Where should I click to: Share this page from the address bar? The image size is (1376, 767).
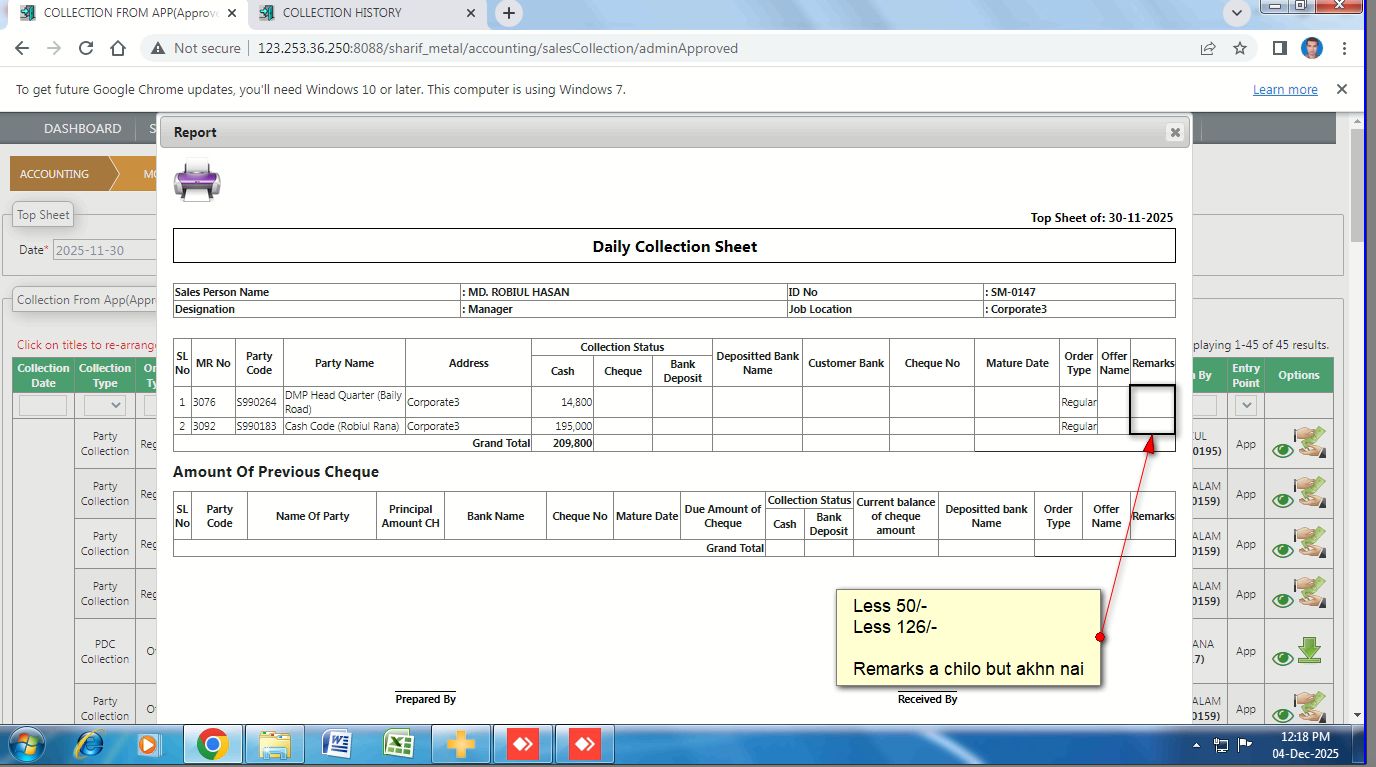tap(1208, 48)
